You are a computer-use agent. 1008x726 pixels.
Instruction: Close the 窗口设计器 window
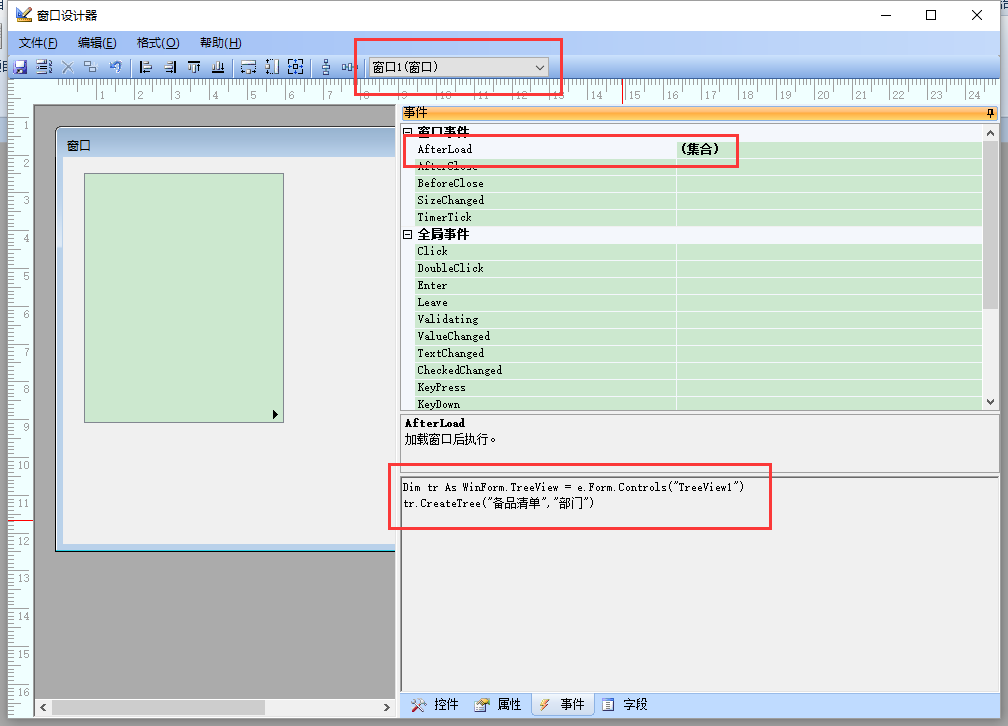pyautogui.click(x=976, y=15)
